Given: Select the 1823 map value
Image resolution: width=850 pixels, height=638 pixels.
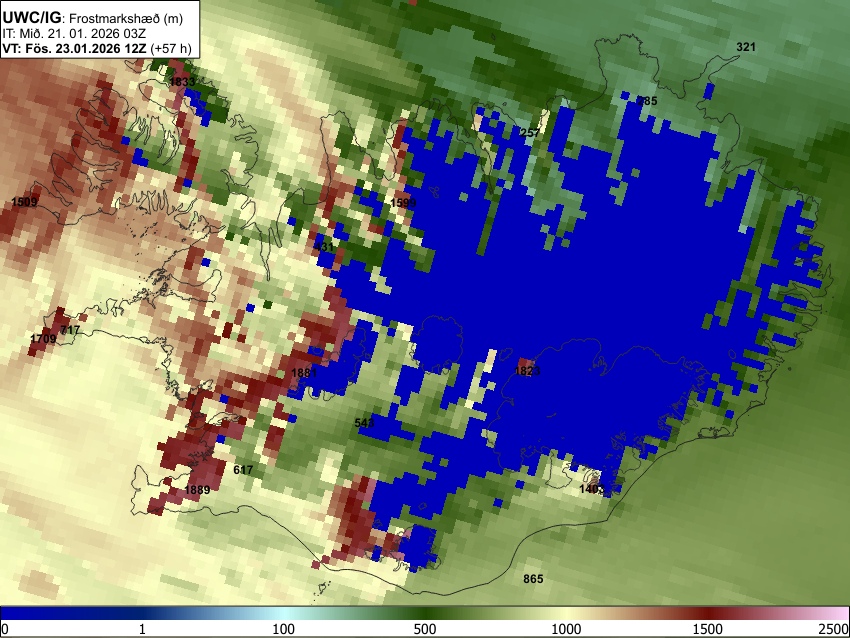Looking at the screenshot, I should pyautogui.click(x=527, y=371).
